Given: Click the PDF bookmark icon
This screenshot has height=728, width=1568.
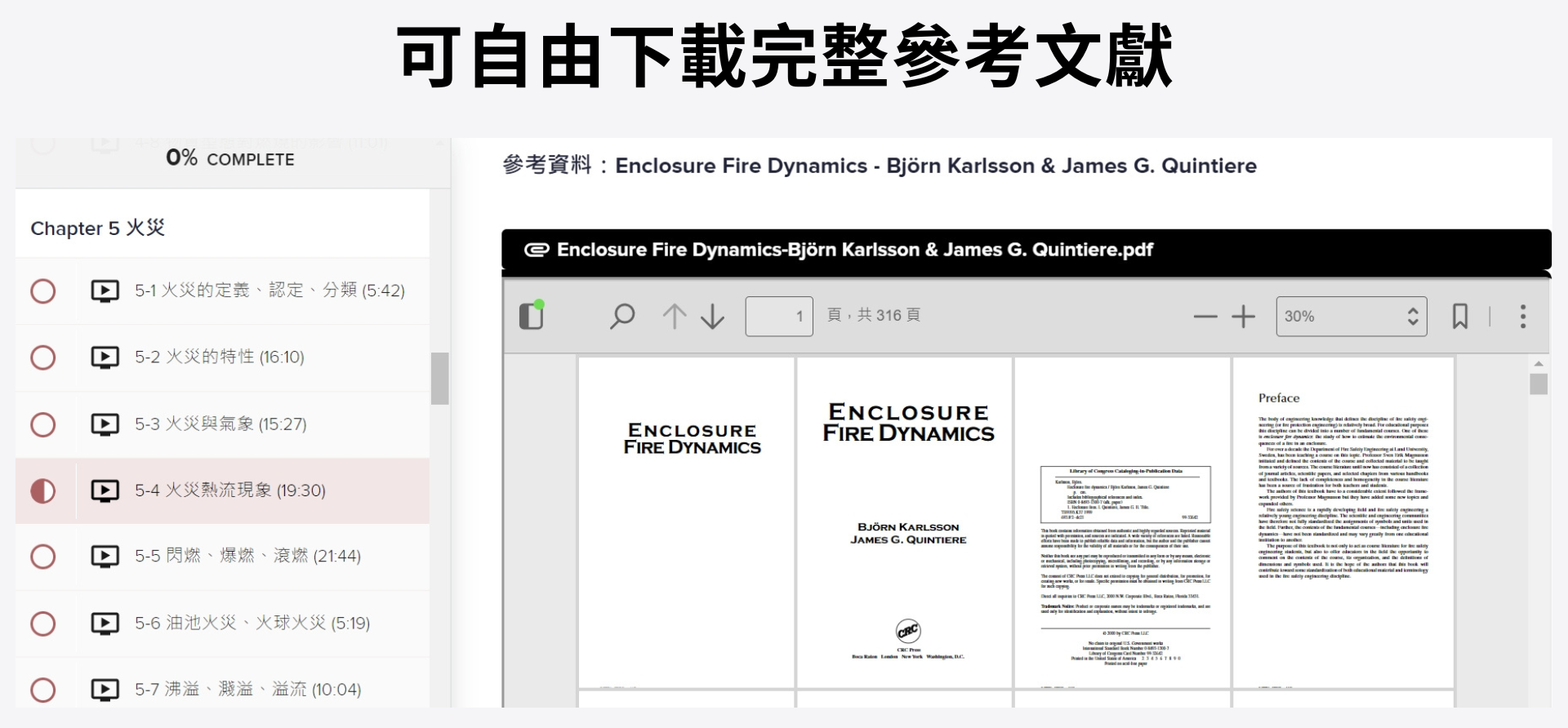Looking at the screenshot, I should click(x=1460, y=316).
